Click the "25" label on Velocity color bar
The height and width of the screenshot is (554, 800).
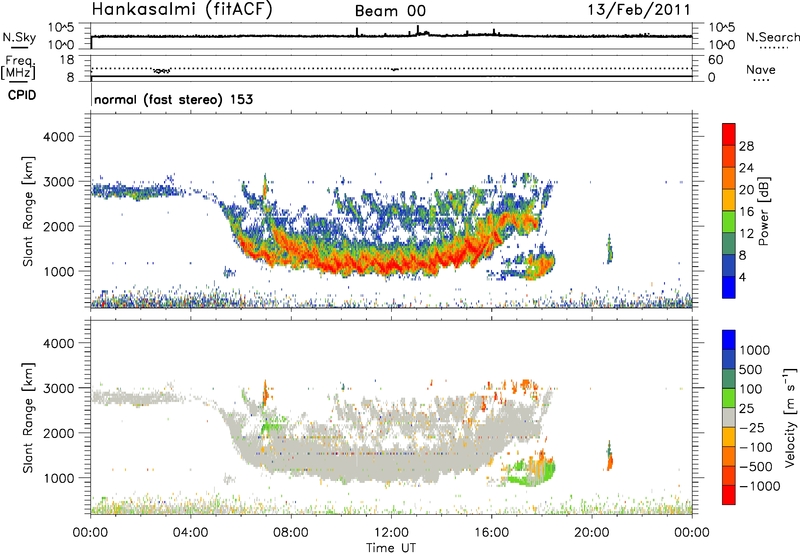tap(747, 409)
